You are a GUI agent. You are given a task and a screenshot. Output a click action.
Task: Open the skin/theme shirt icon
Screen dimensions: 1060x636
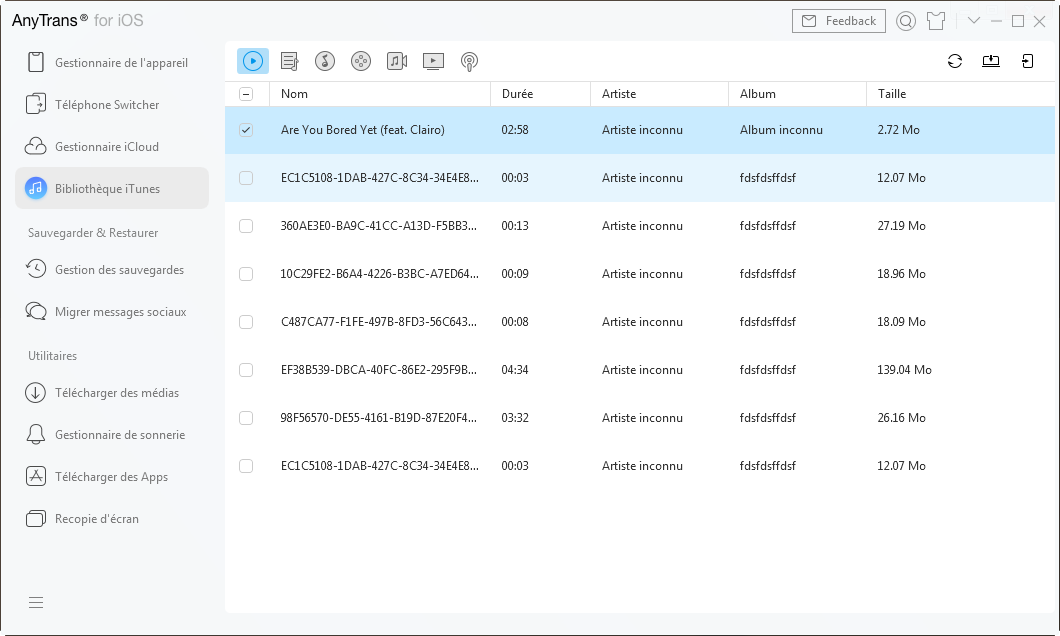936,21
